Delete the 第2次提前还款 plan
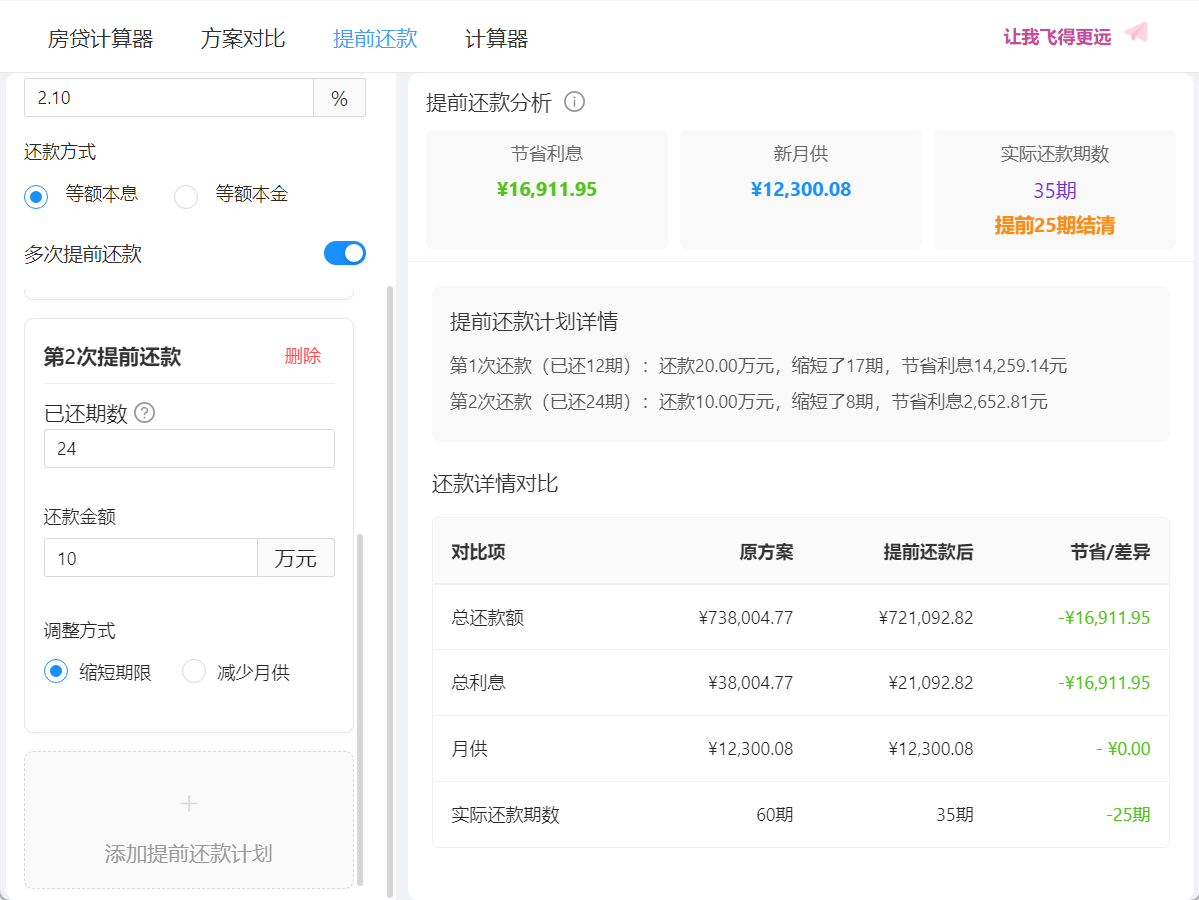The width and height of the screenshot is (1199, 900). coord(302,356)
